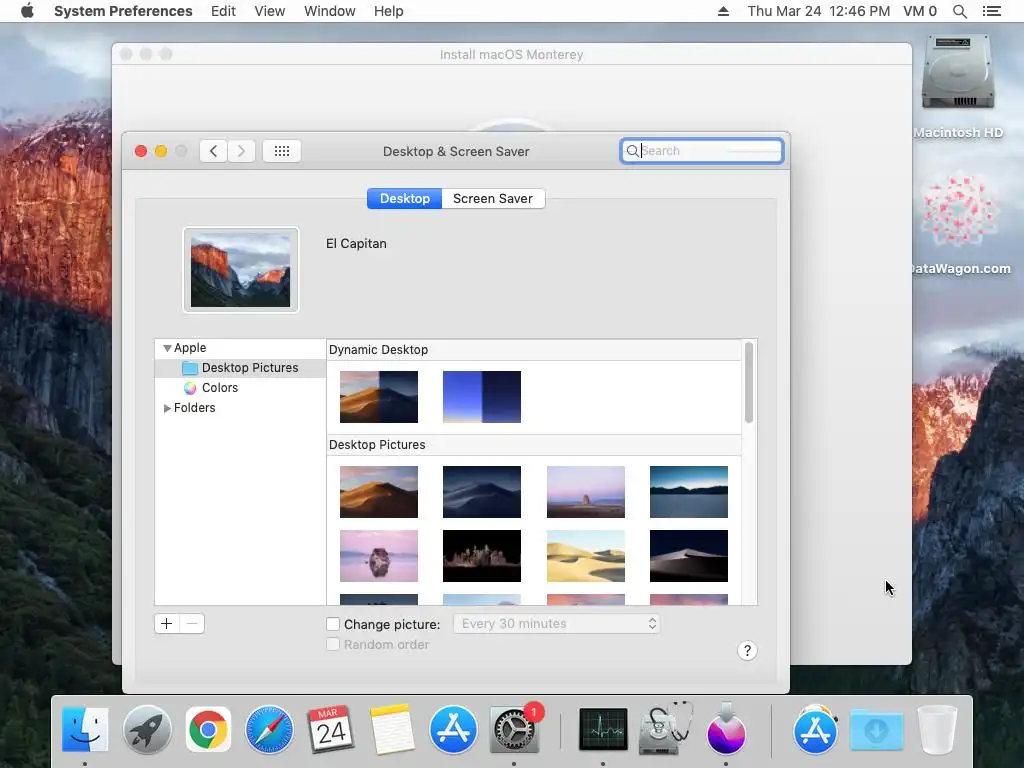The width and height of the screenshot is (1024, 768).
Task: Open the System Preferences menu
Action: 123,11
